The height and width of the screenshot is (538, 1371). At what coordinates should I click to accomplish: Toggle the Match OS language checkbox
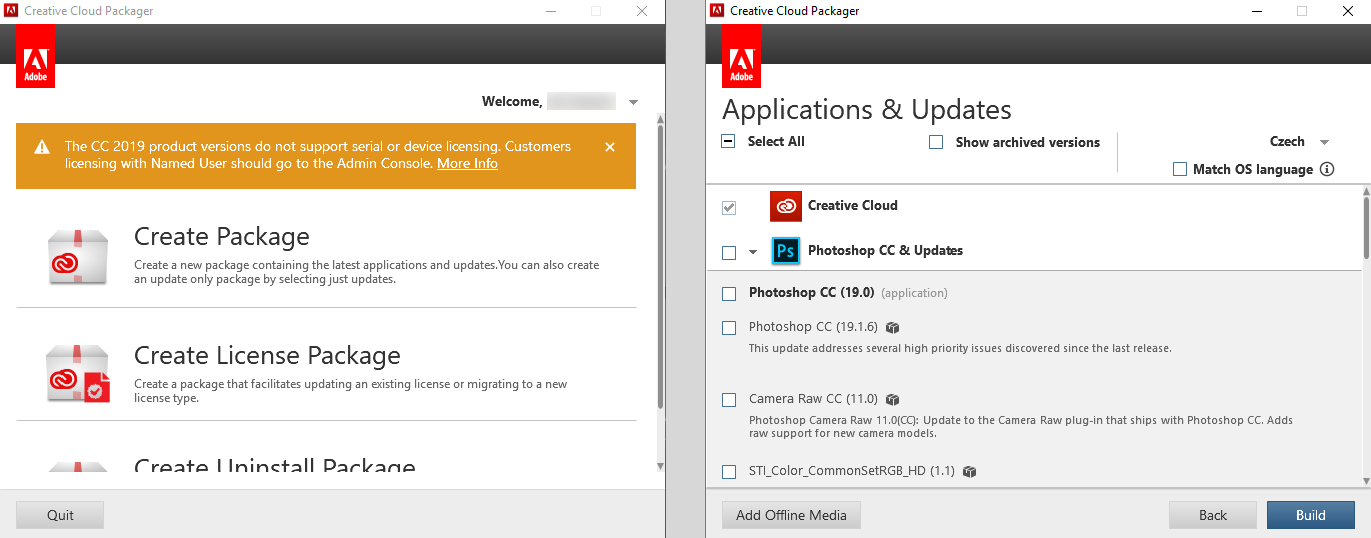pos(1180,169)
